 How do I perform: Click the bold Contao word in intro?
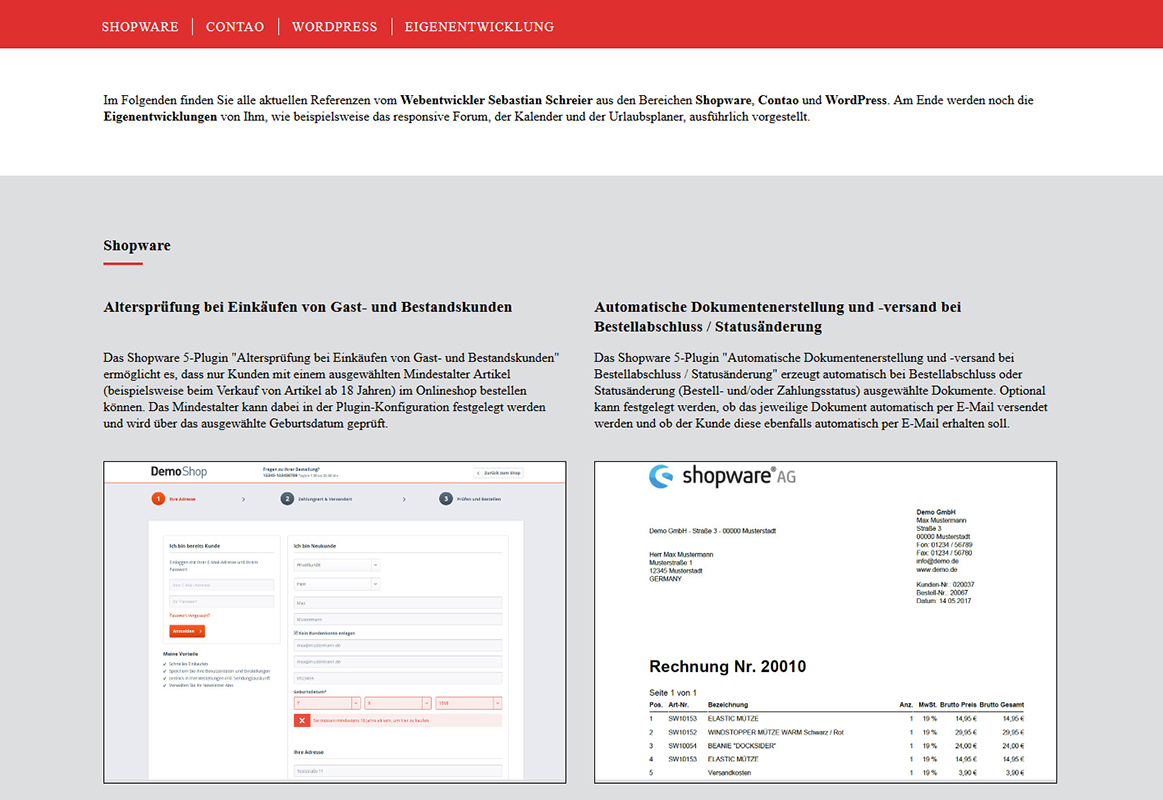tap(778, 100)
